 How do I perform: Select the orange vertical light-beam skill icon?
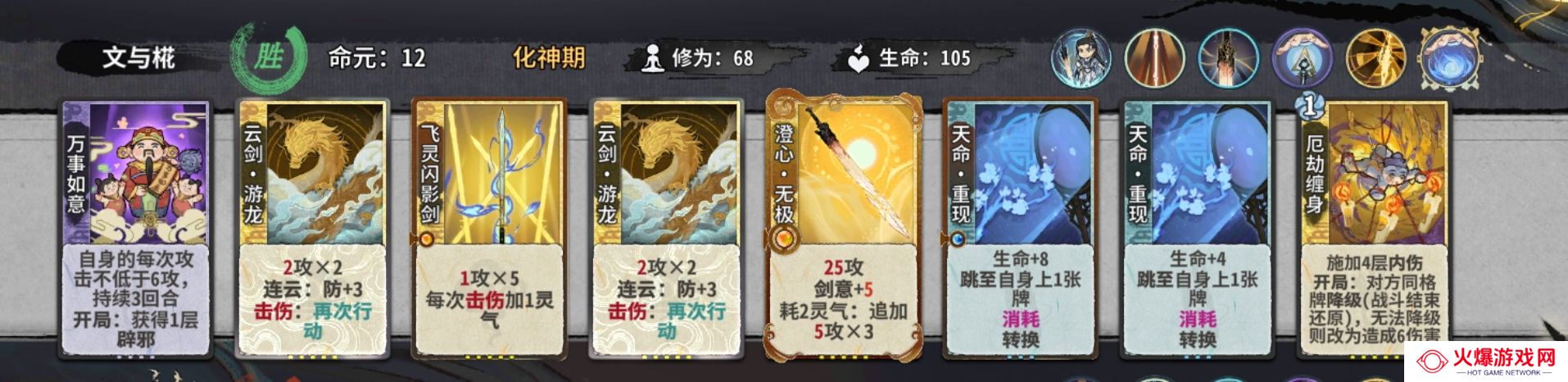tap(1153, 57)
